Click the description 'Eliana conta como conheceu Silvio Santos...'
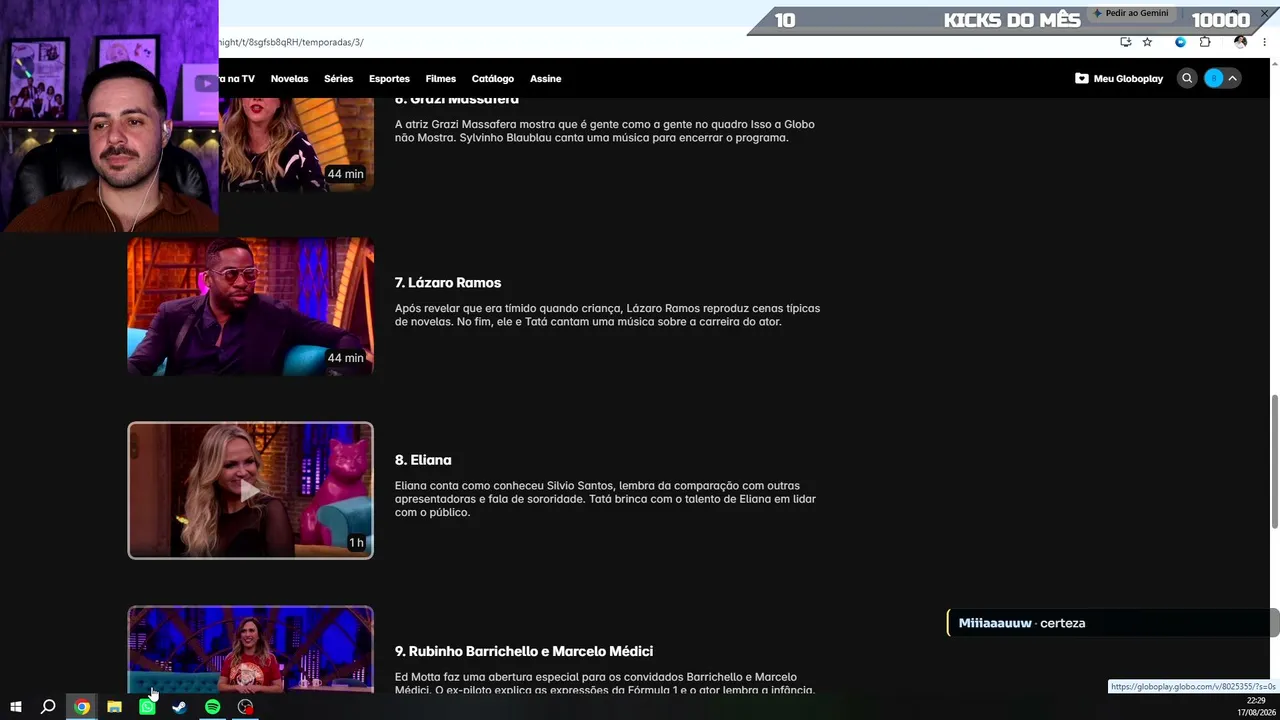 [605, 499]
